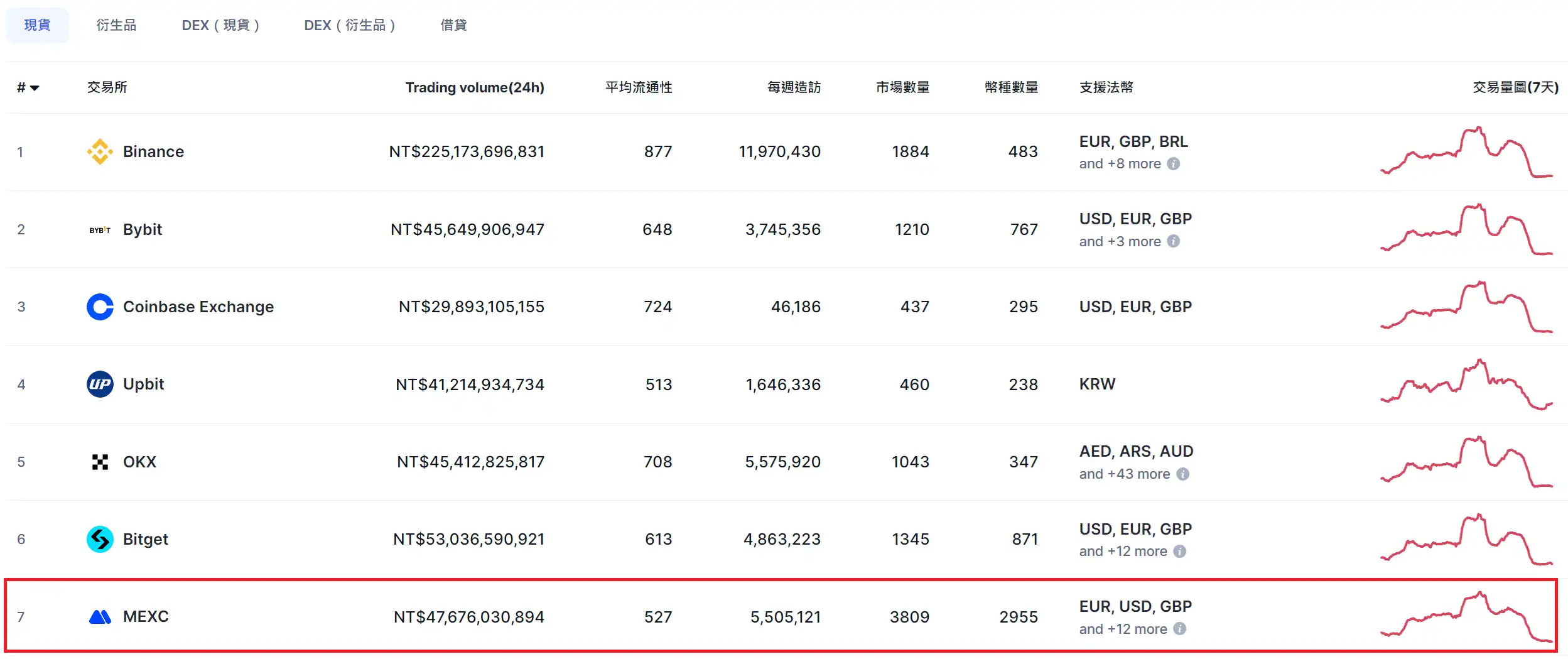Viewport: 1568px width, 659px height.
Task: Click Bitget coin count 871
Action: (1025, 539)
